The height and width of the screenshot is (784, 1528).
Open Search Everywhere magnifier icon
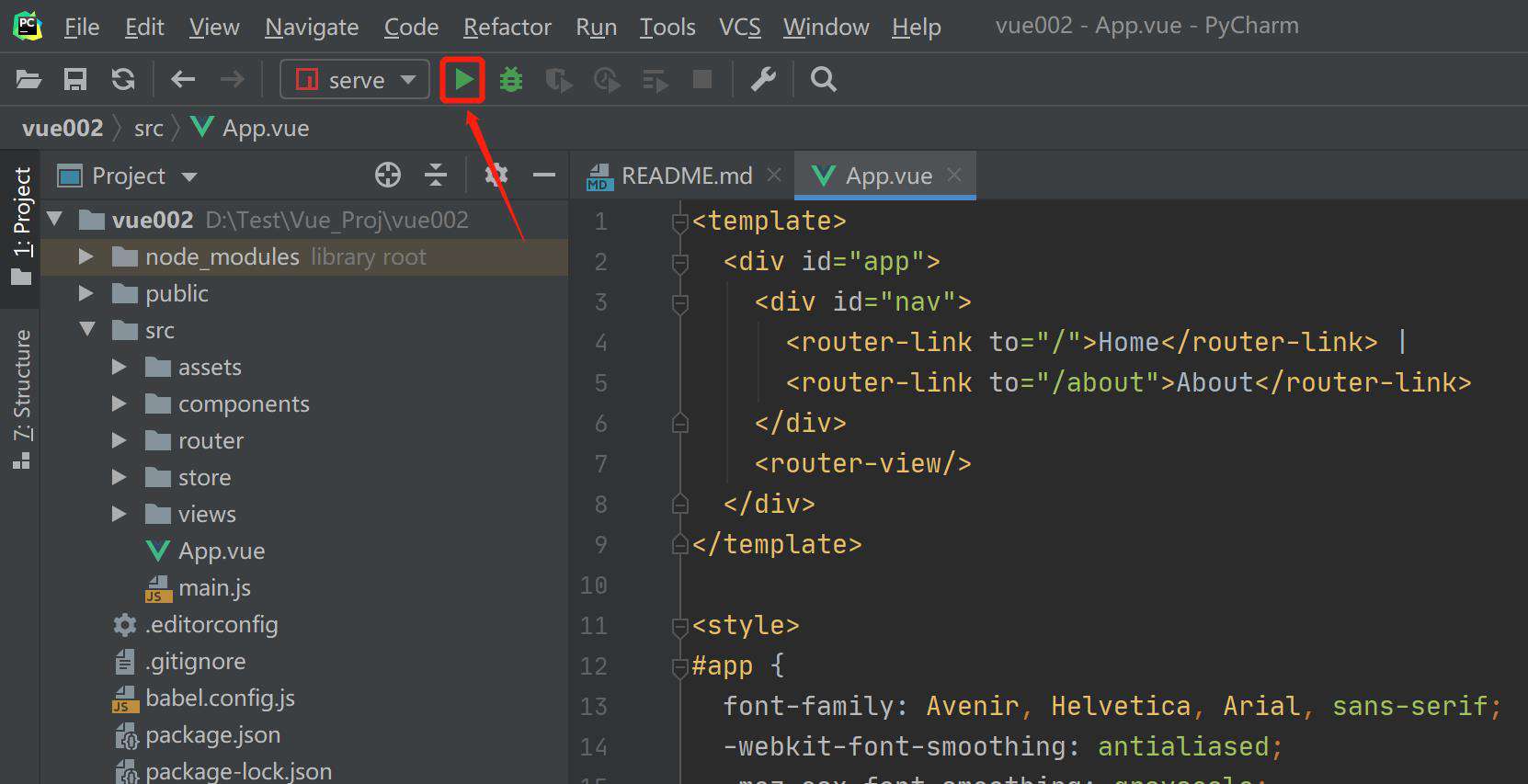pyautogui.click(x=824, y=80)
